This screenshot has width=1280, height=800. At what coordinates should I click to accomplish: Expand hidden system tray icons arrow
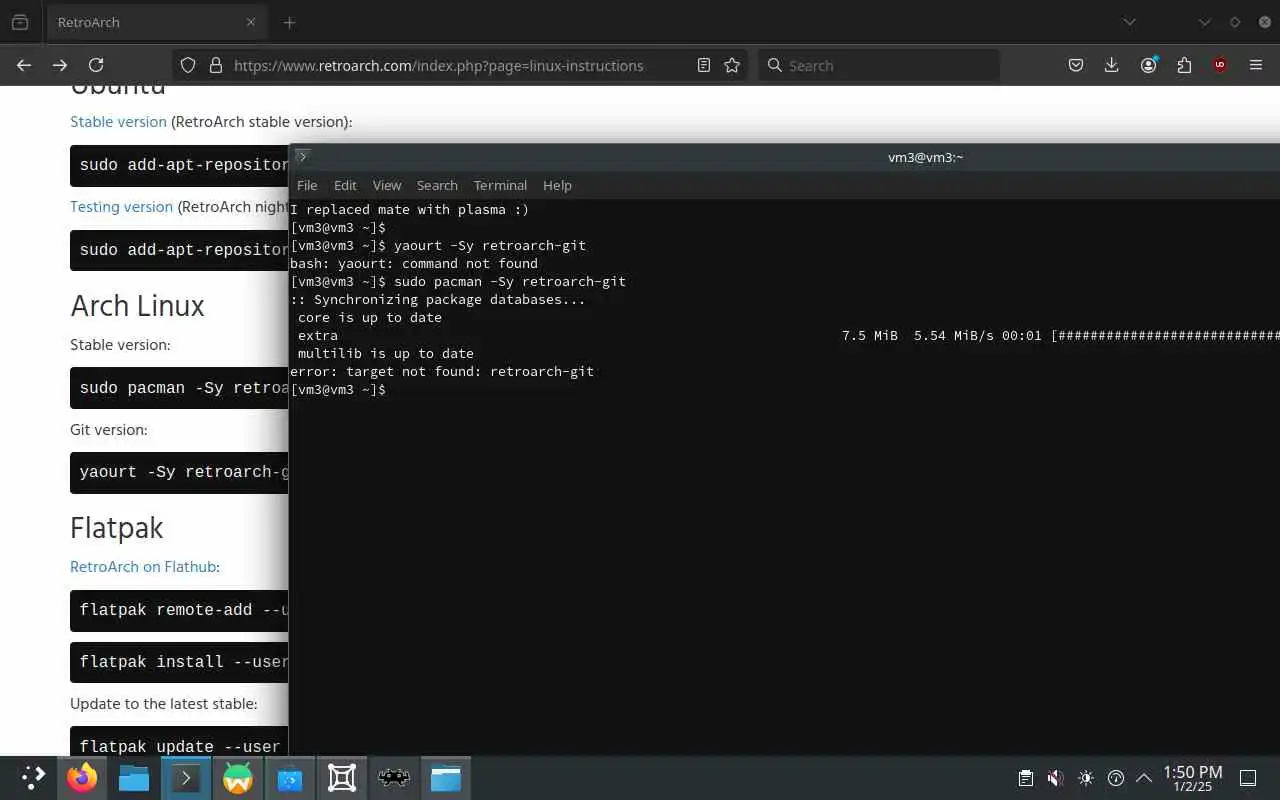[x=1144, y=777]
